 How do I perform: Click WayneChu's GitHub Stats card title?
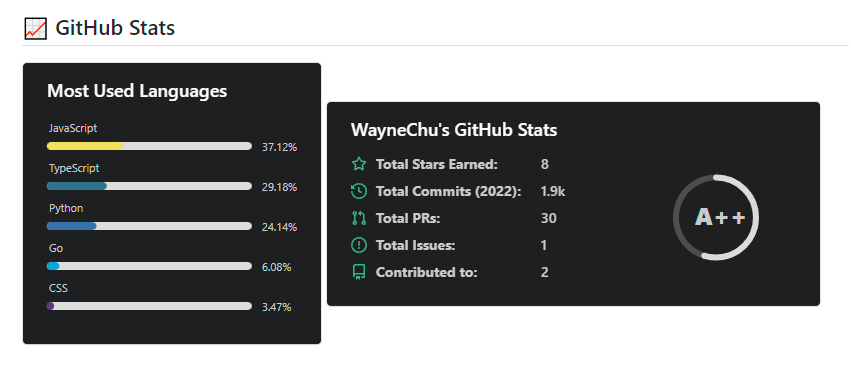[x=454, y=130]
